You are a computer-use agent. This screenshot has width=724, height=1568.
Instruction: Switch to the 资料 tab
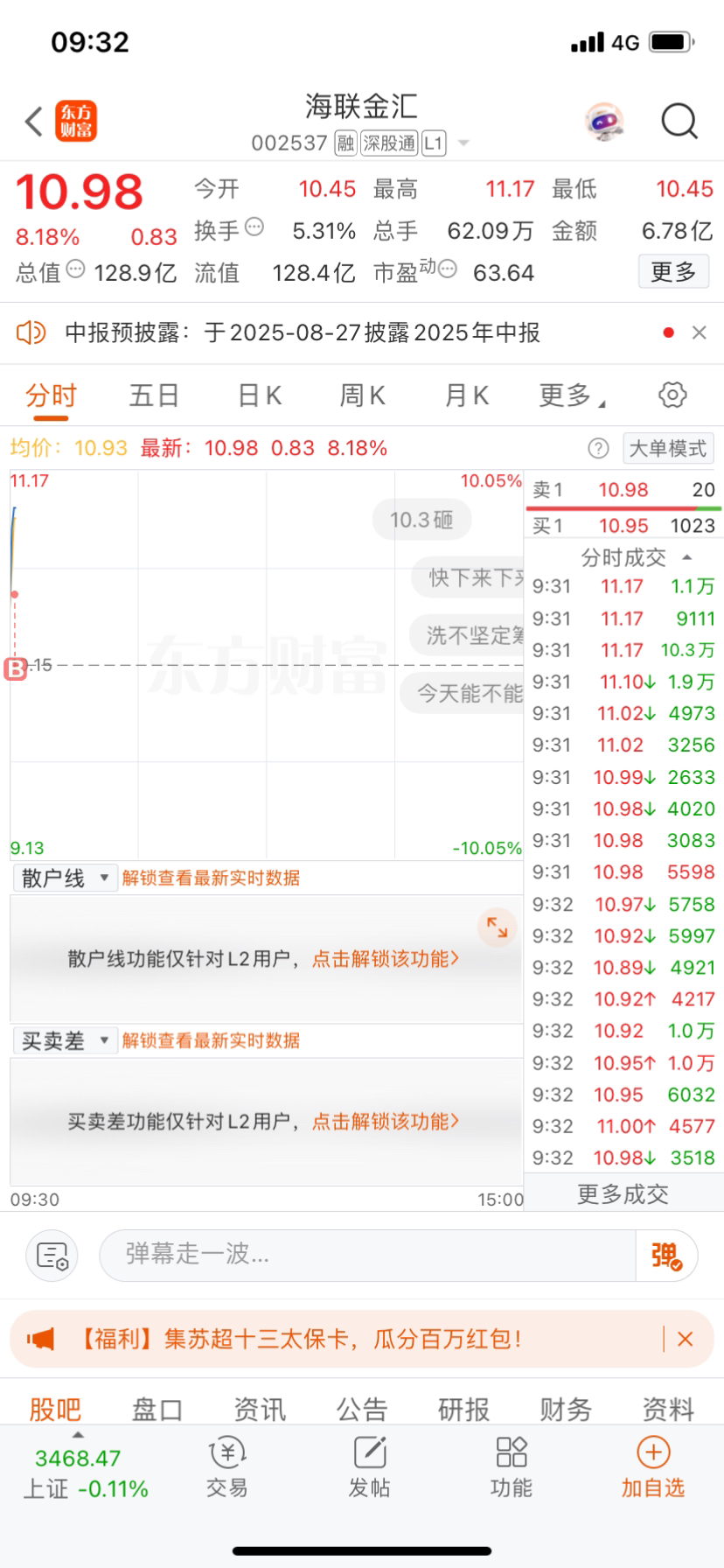[x=668, y=1410]
